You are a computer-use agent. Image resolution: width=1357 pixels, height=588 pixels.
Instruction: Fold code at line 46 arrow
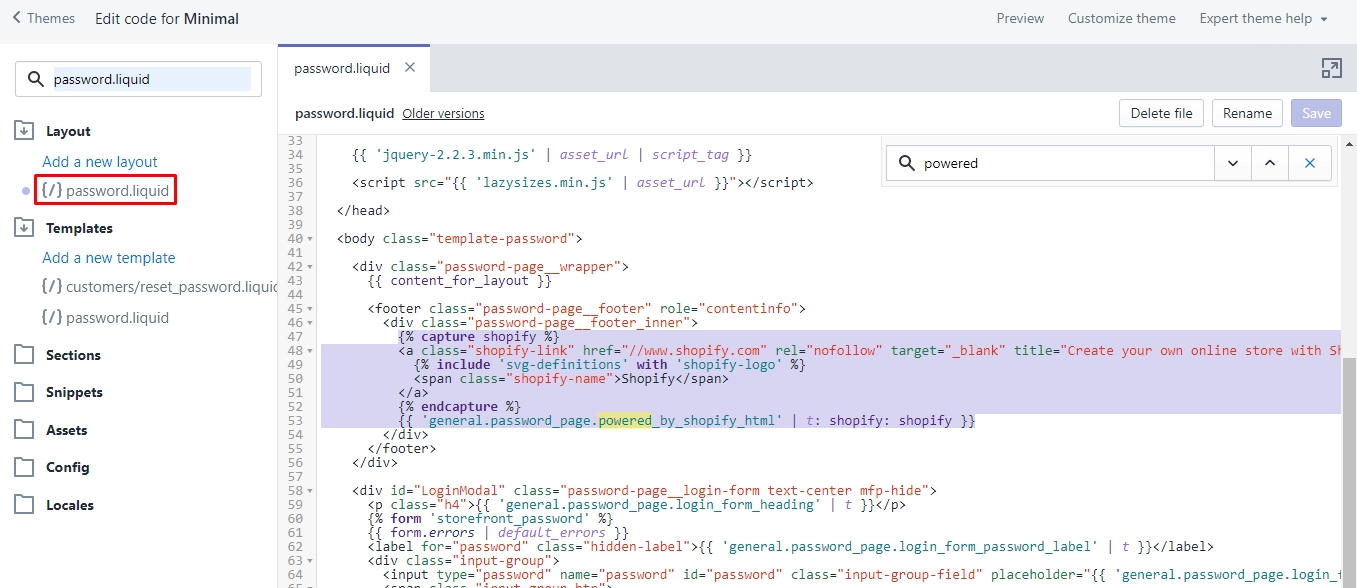coord(311,323)
